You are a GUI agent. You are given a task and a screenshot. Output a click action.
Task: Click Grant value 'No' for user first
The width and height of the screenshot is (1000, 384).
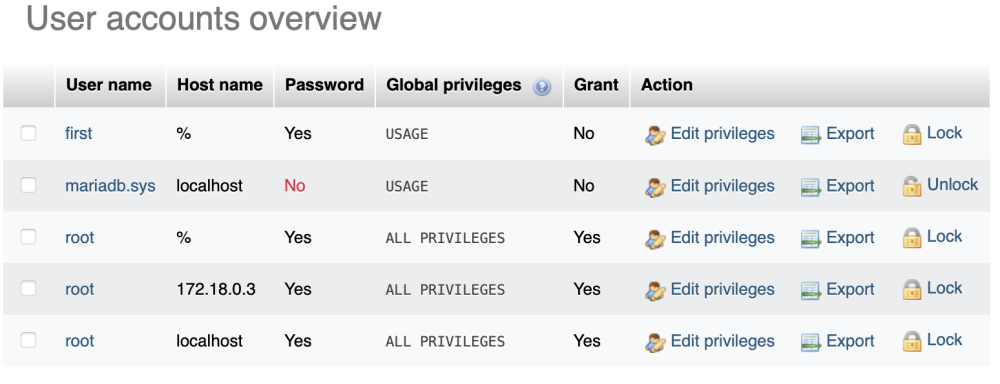click(x=584, y=133)
